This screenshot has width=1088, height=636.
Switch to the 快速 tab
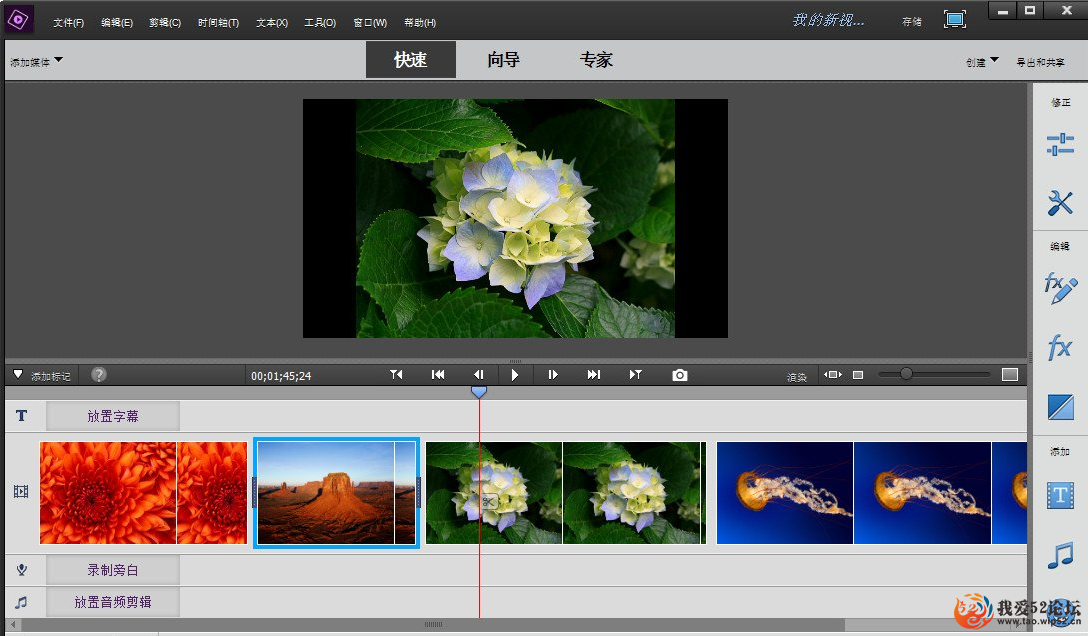411,60
